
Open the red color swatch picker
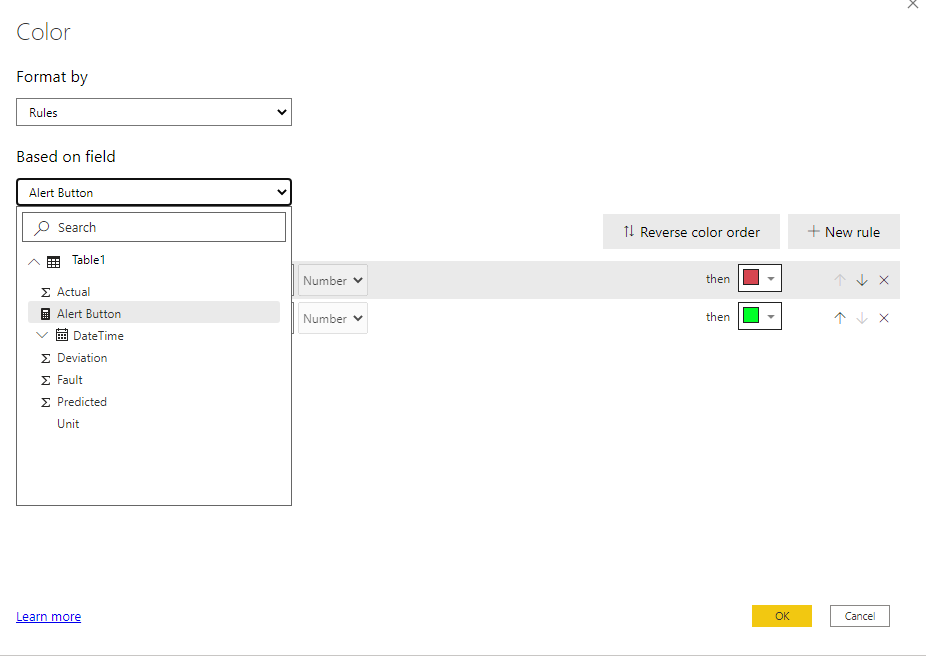tap(759, 278)
